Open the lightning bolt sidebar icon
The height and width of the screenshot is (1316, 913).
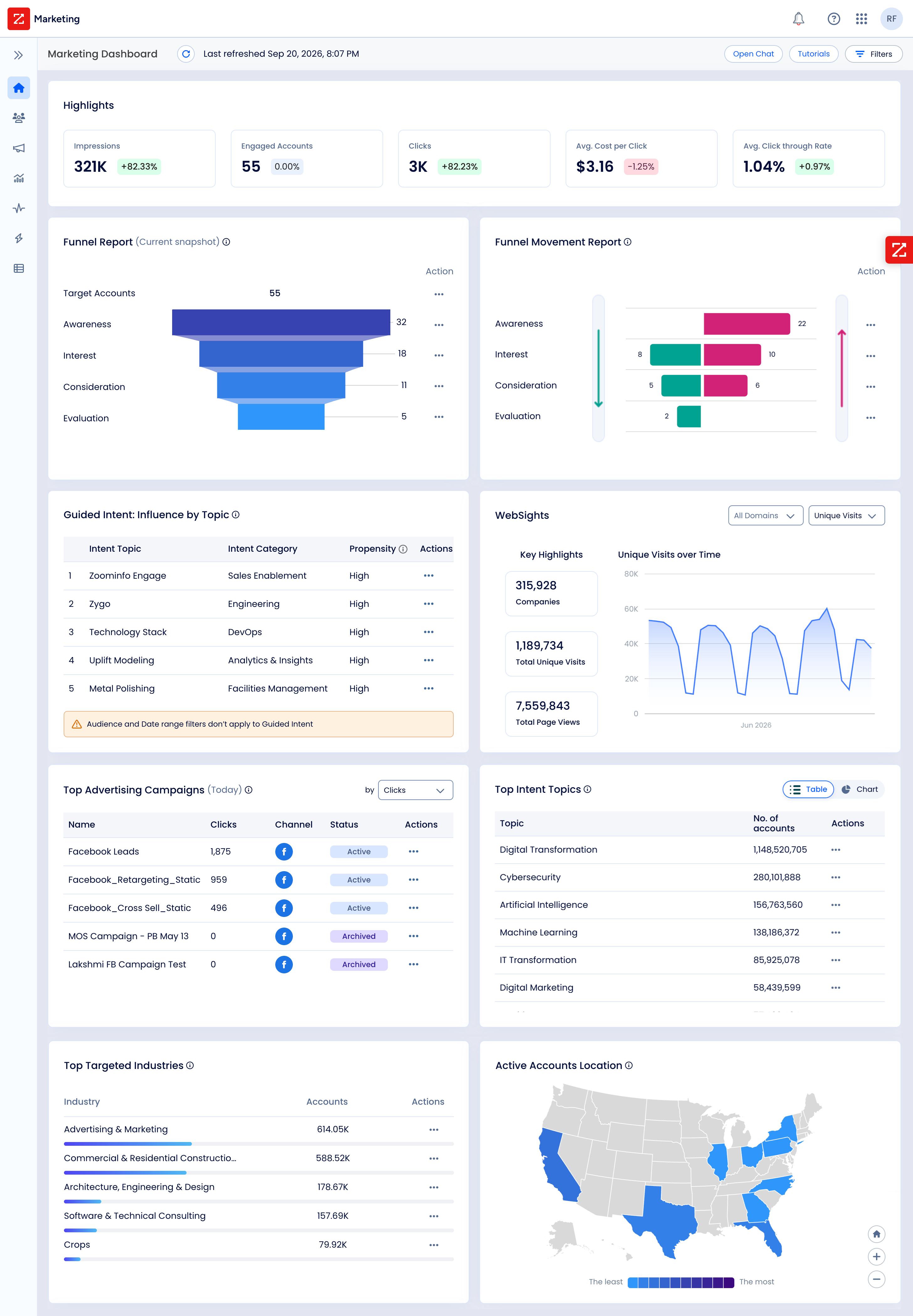point(19,238)
